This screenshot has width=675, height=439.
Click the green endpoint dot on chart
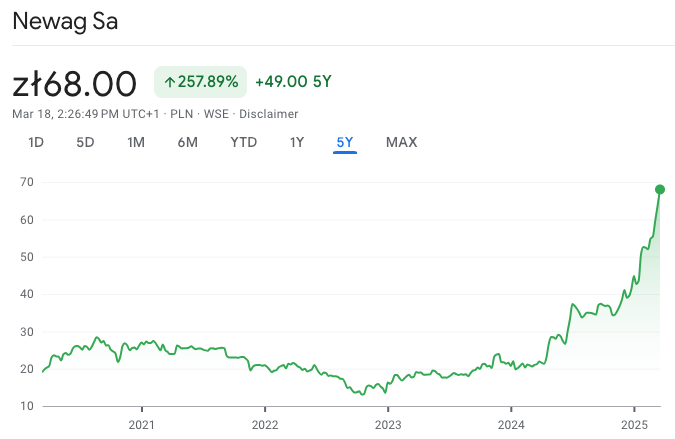[660, 189]
